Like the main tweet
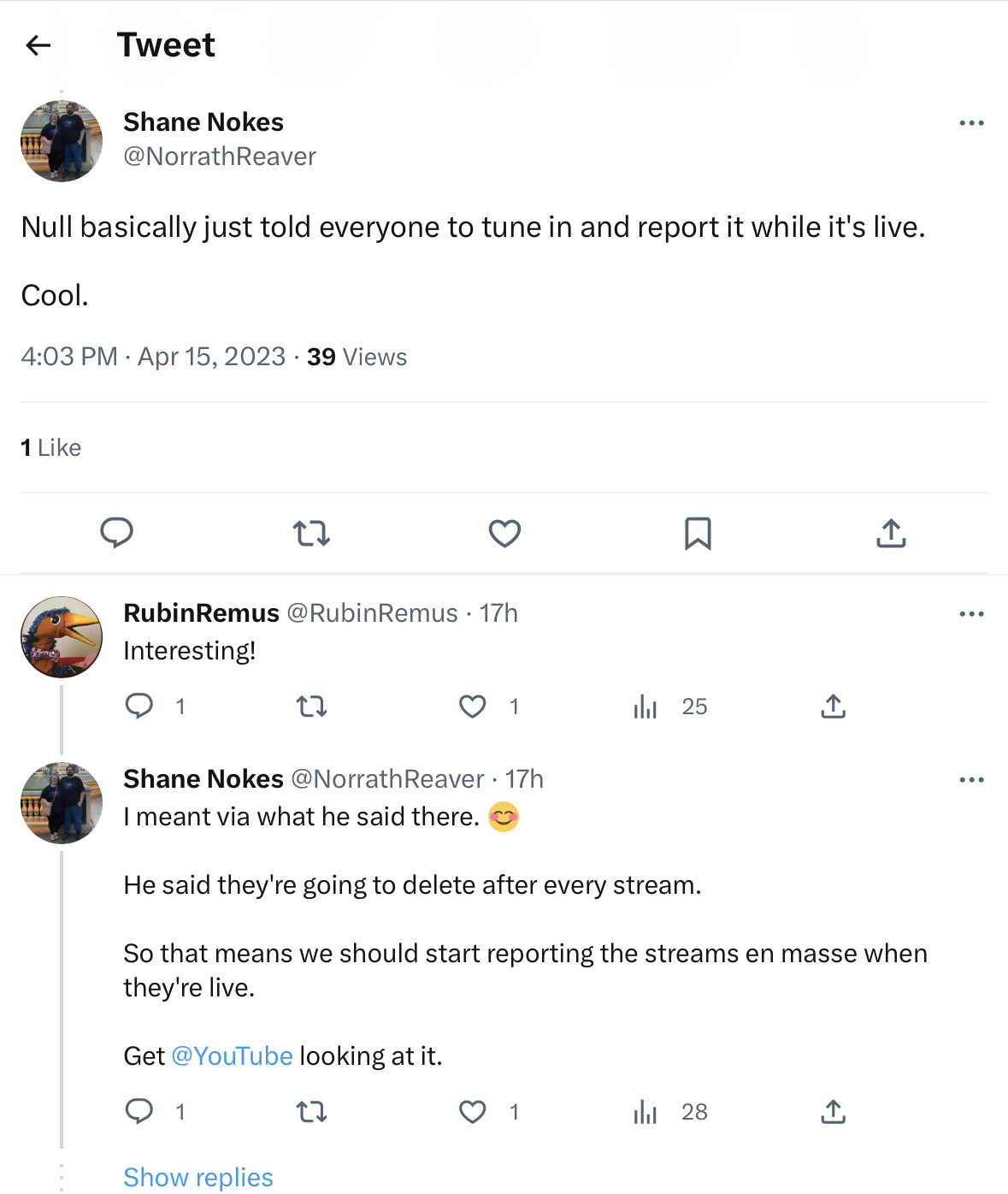Viewport: 1008px width, 1194px height. [504, 534]
